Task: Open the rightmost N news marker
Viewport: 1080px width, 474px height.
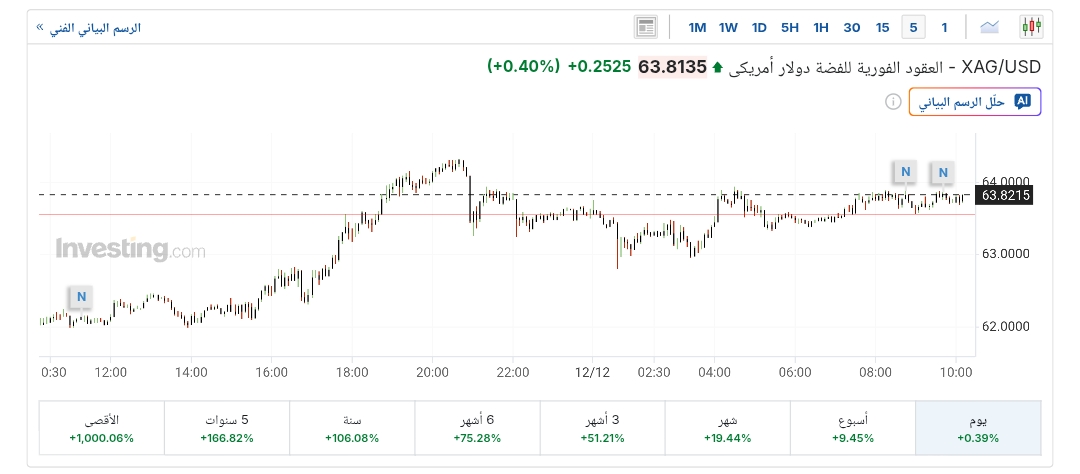Action: (942, 172)
